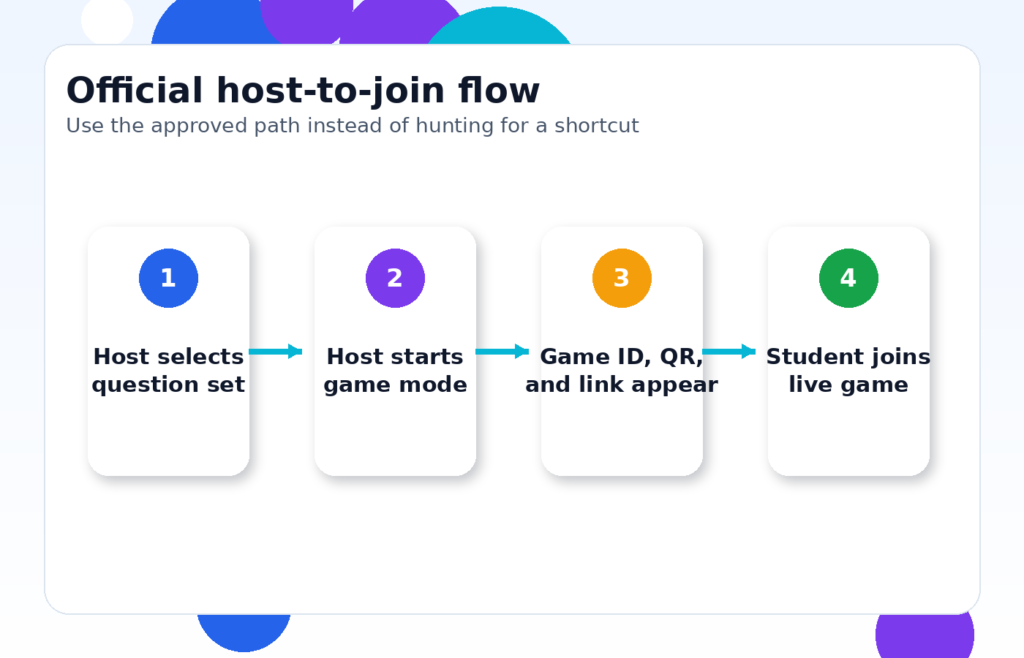1024x658 pixels.
Task: Click the green circle numbered 4
Action: tap(848, 278)
